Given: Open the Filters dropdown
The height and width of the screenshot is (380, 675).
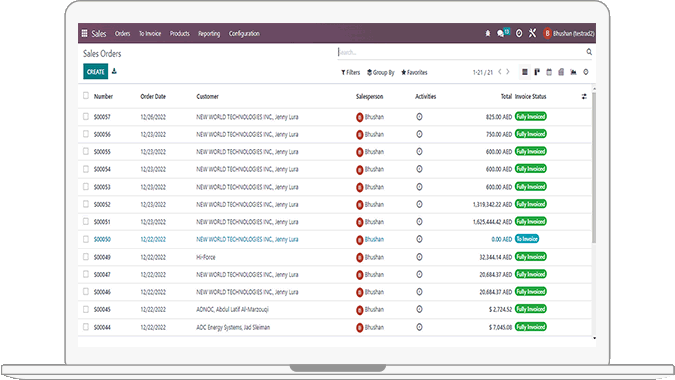Looking at the screenshot, I should click(350, 72).
